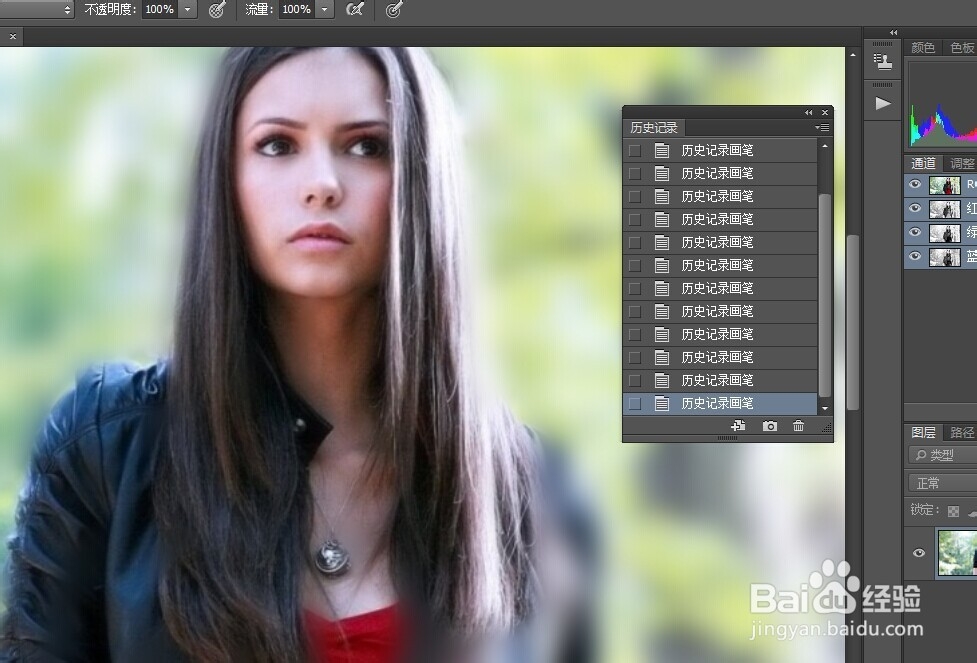The width and height of the screenshot is (977, 663).
Task: Click History panel scrollbar down arrow
Action: pyautogui.click(x=825, y=409)
